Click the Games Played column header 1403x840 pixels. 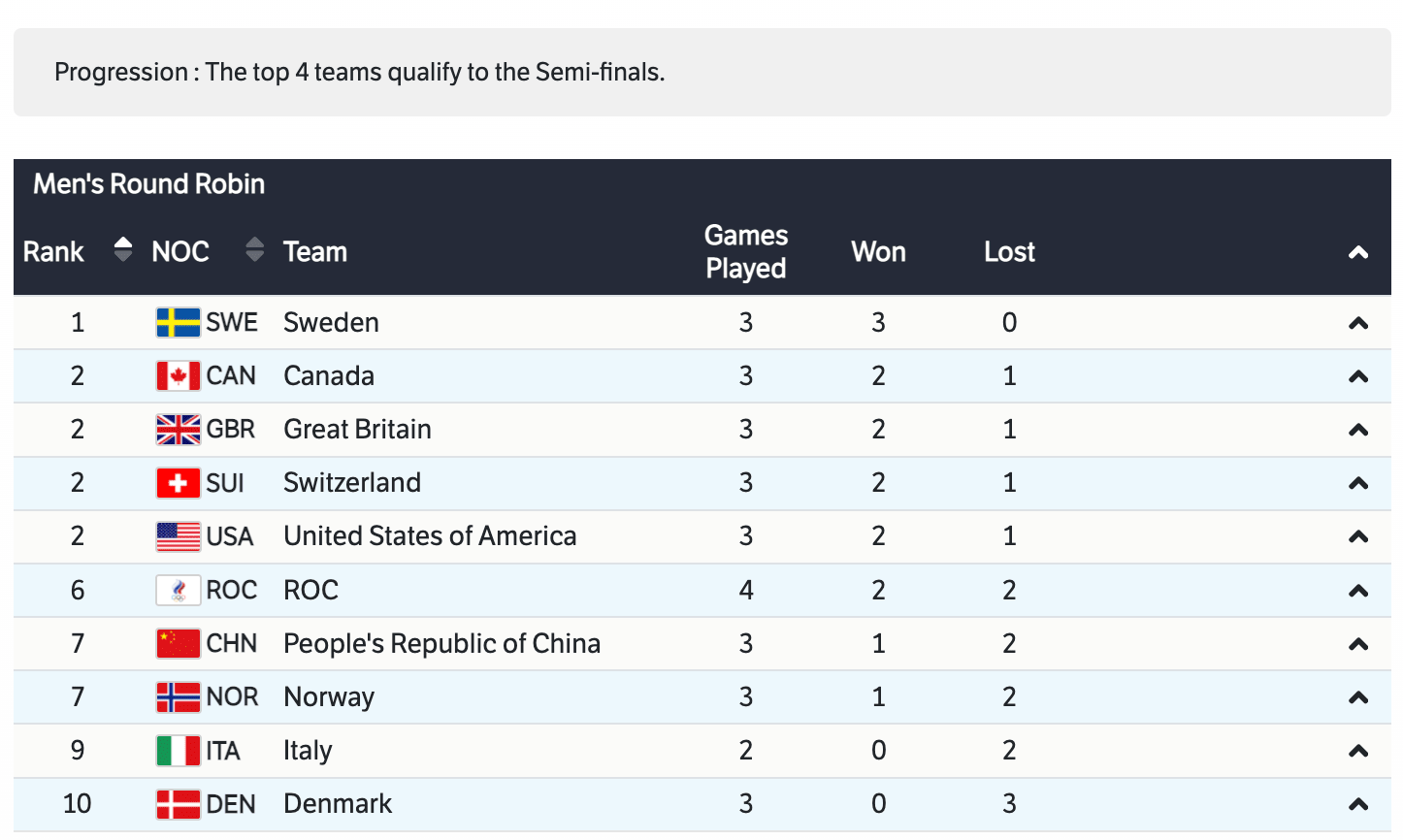click(745, 251)
